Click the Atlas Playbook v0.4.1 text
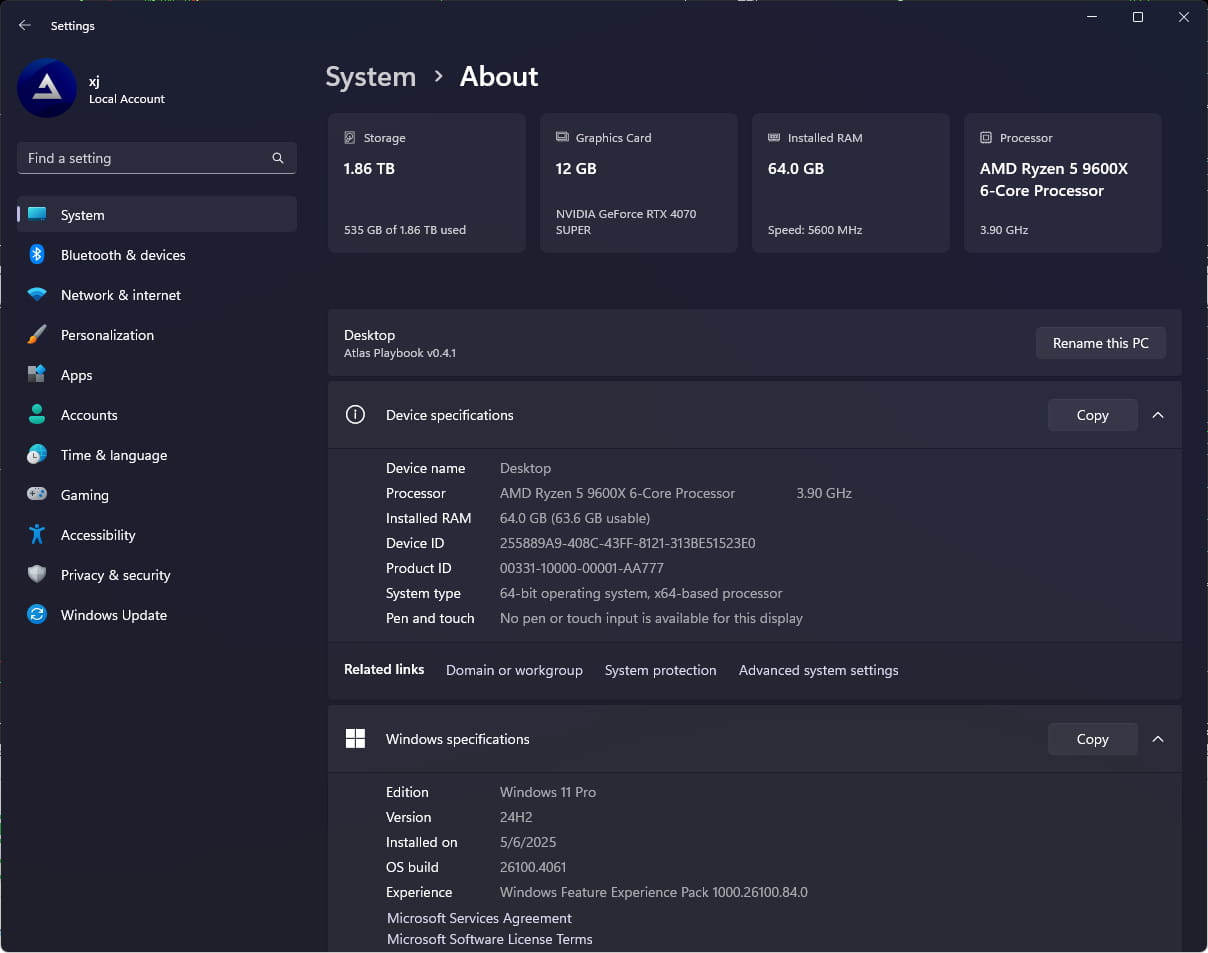Image resolution: width=1208 pixels, height=953 pixels. click(x=400, y=353)
